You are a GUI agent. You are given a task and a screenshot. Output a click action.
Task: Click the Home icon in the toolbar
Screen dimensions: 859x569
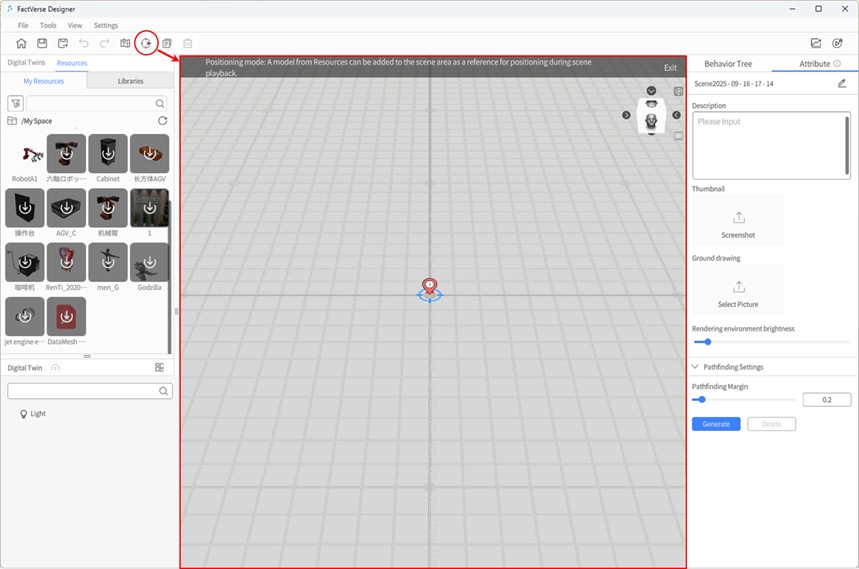[x=21, y=43]
